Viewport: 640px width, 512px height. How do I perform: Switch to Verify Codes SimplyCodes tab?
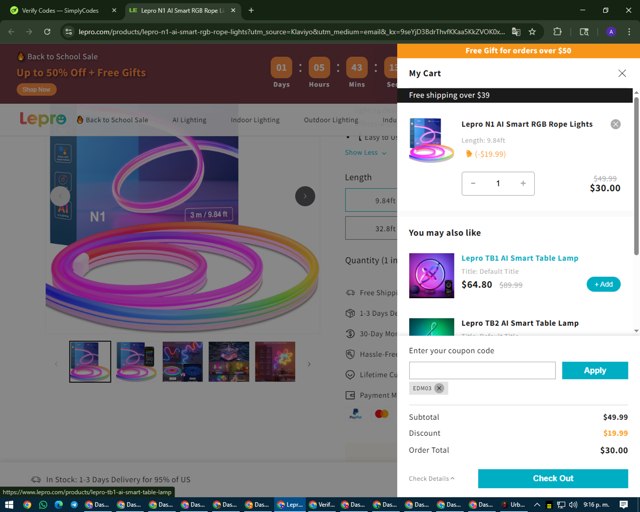point(60,11)
